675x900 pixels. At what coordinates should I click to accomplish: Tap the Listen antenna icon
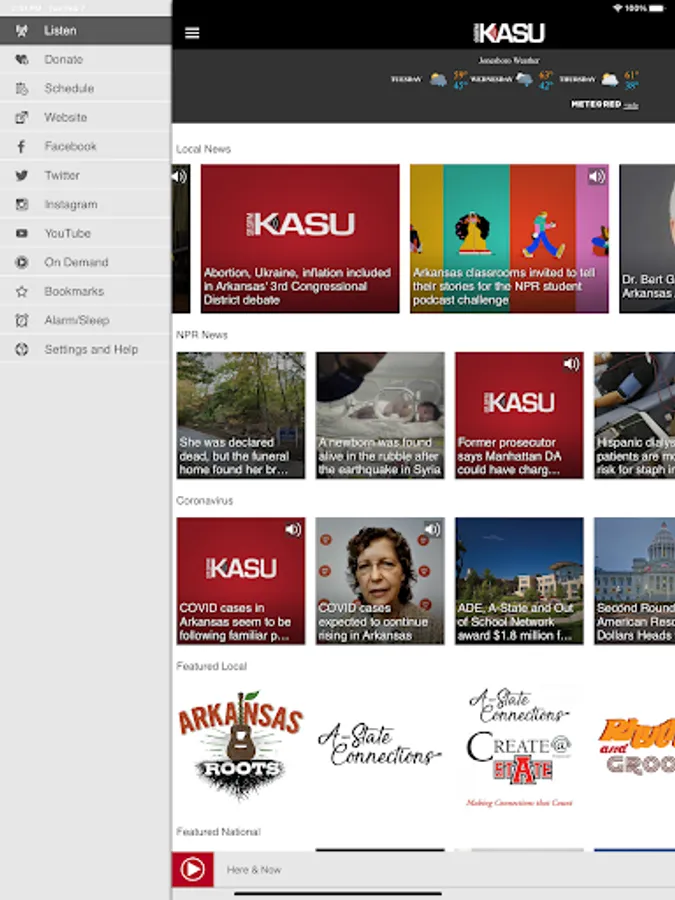point(22,30)
